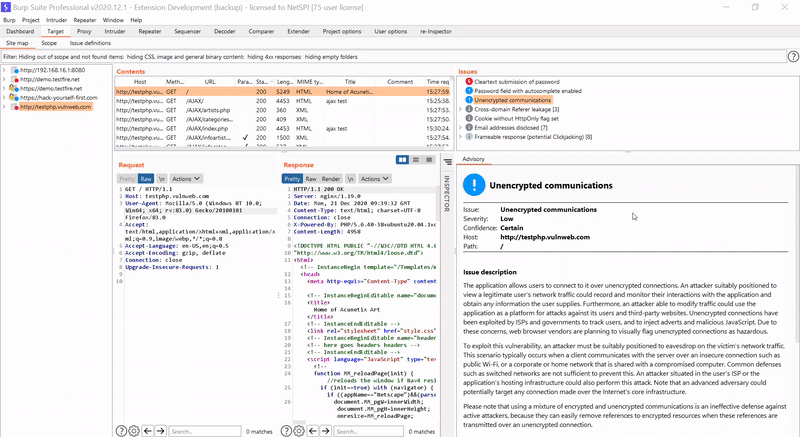The width and height of the screenshot is (800, 437).
Task: Select the Advisory tab
Action: click(473, 159)
